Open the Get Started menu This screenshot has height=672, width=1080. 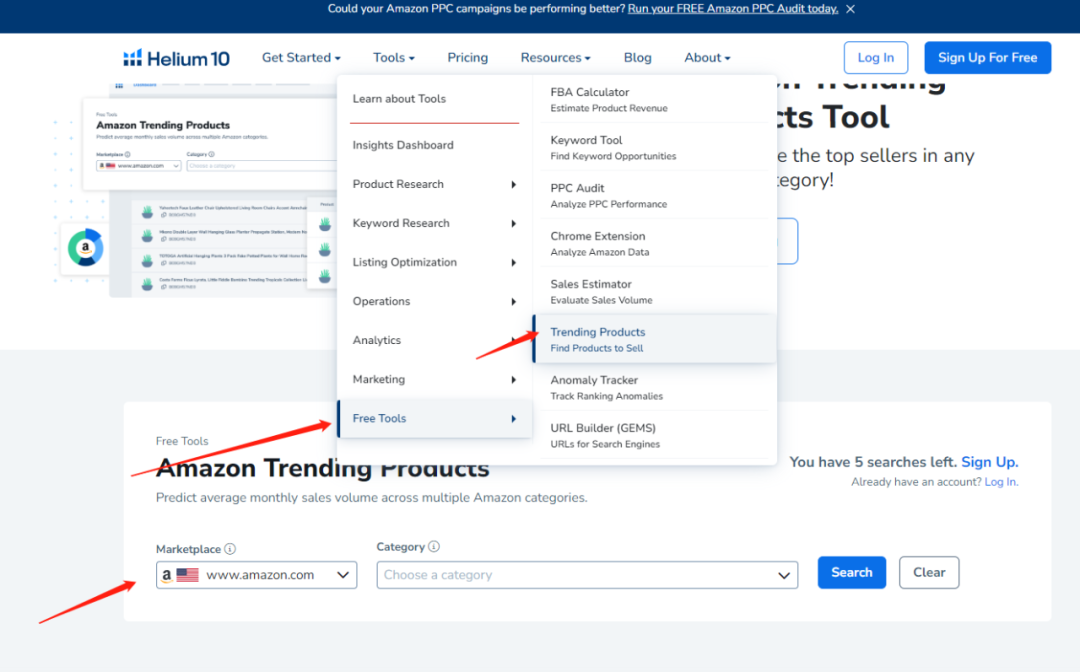tap(301, 58)
